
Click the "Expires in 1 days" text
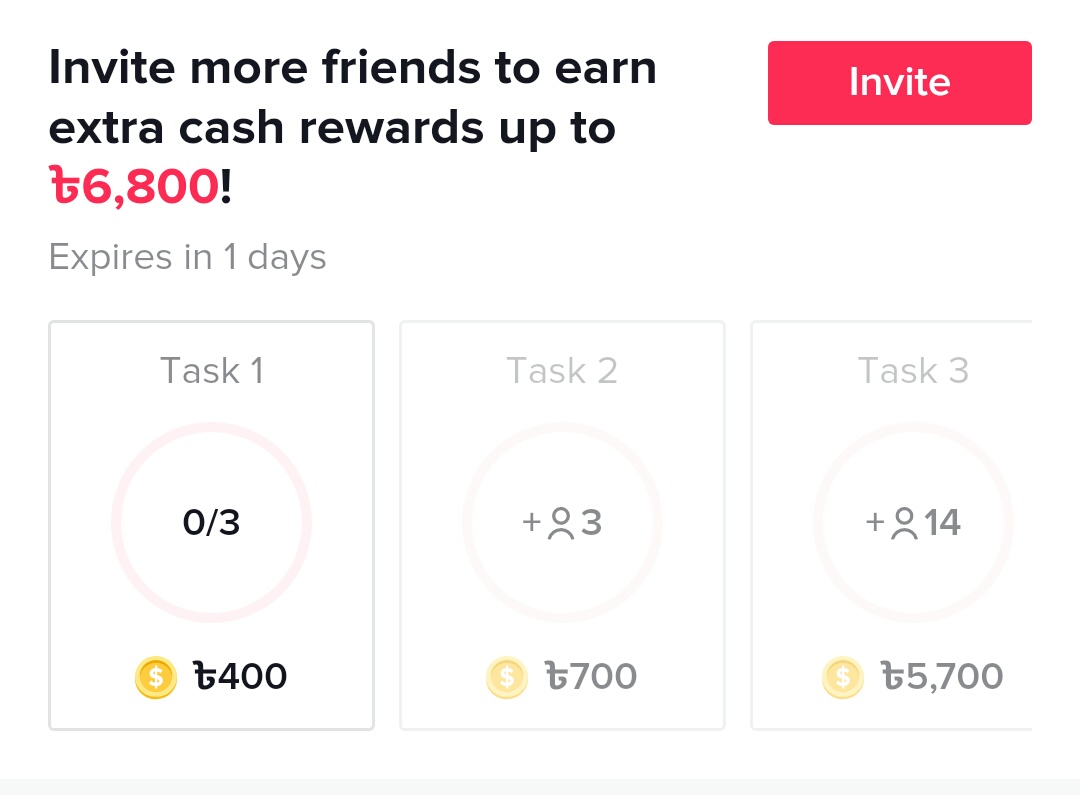click(x=187, y=258)
